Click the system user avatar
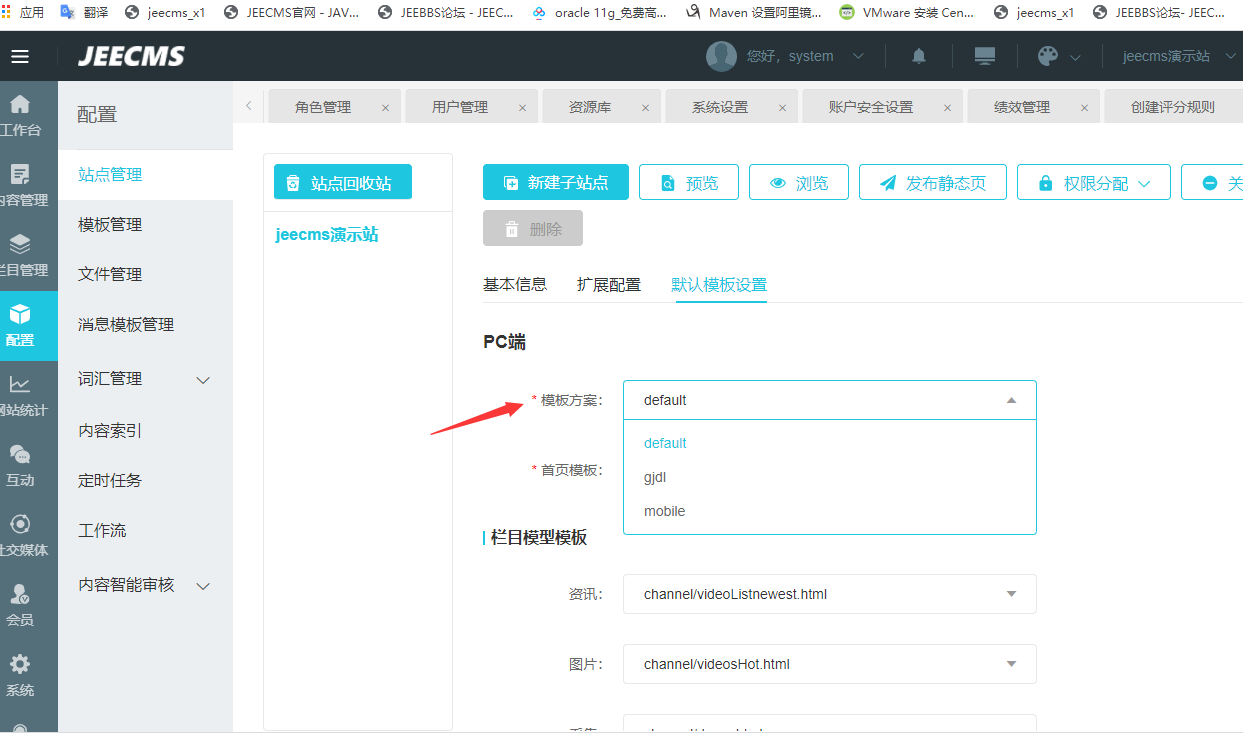 [721, 56]
